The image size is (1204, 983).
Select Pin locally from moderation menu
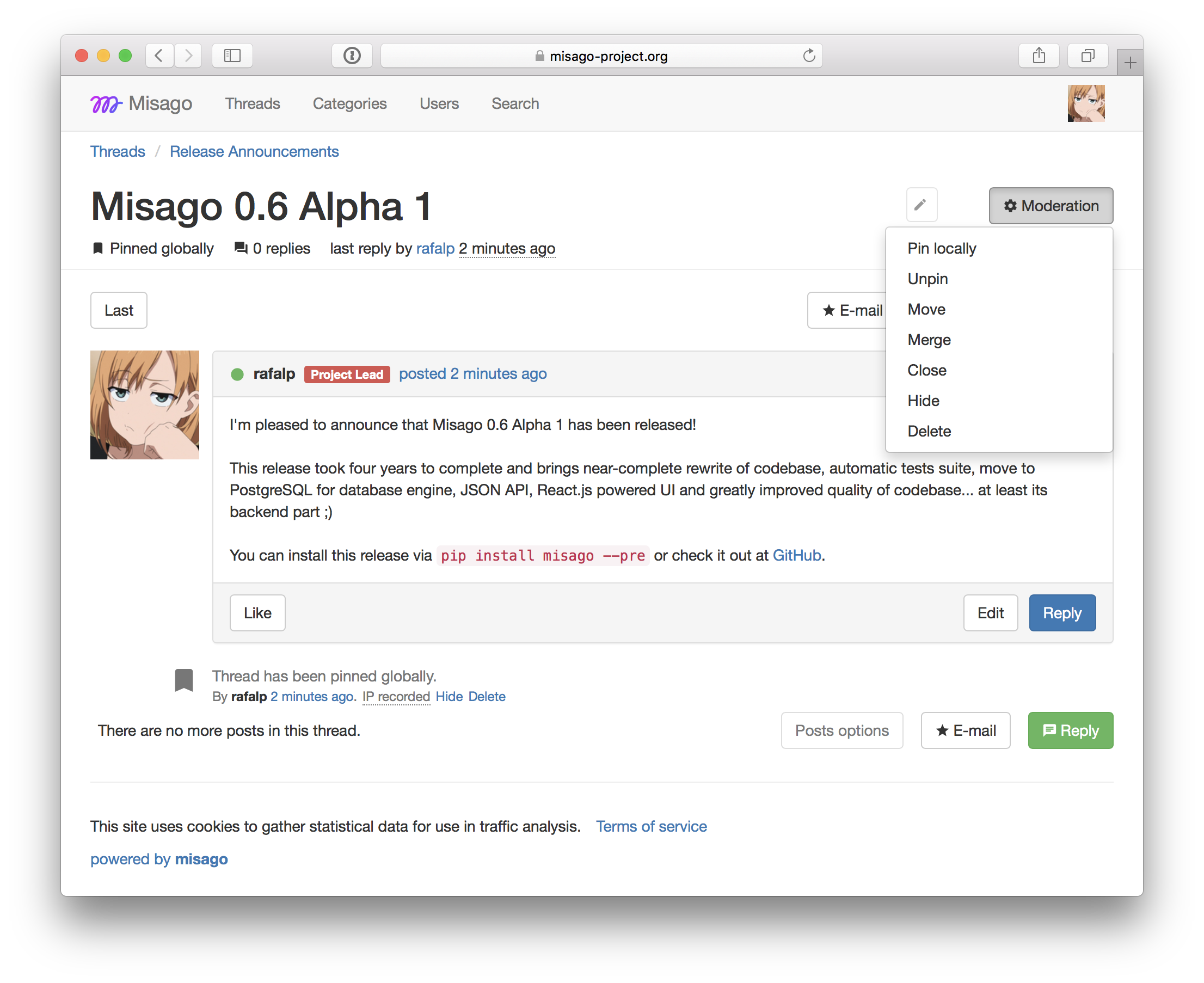pyautogui.click(x=941, y=249)
